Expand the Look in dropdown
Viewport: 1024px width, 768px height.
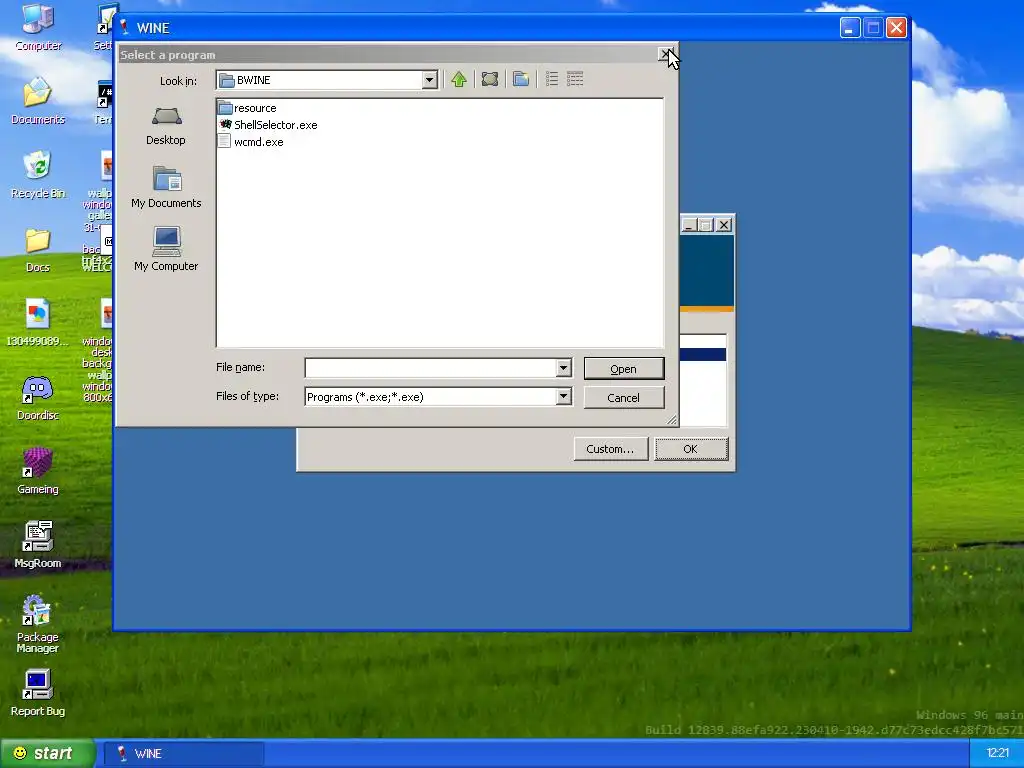[429, 80]
